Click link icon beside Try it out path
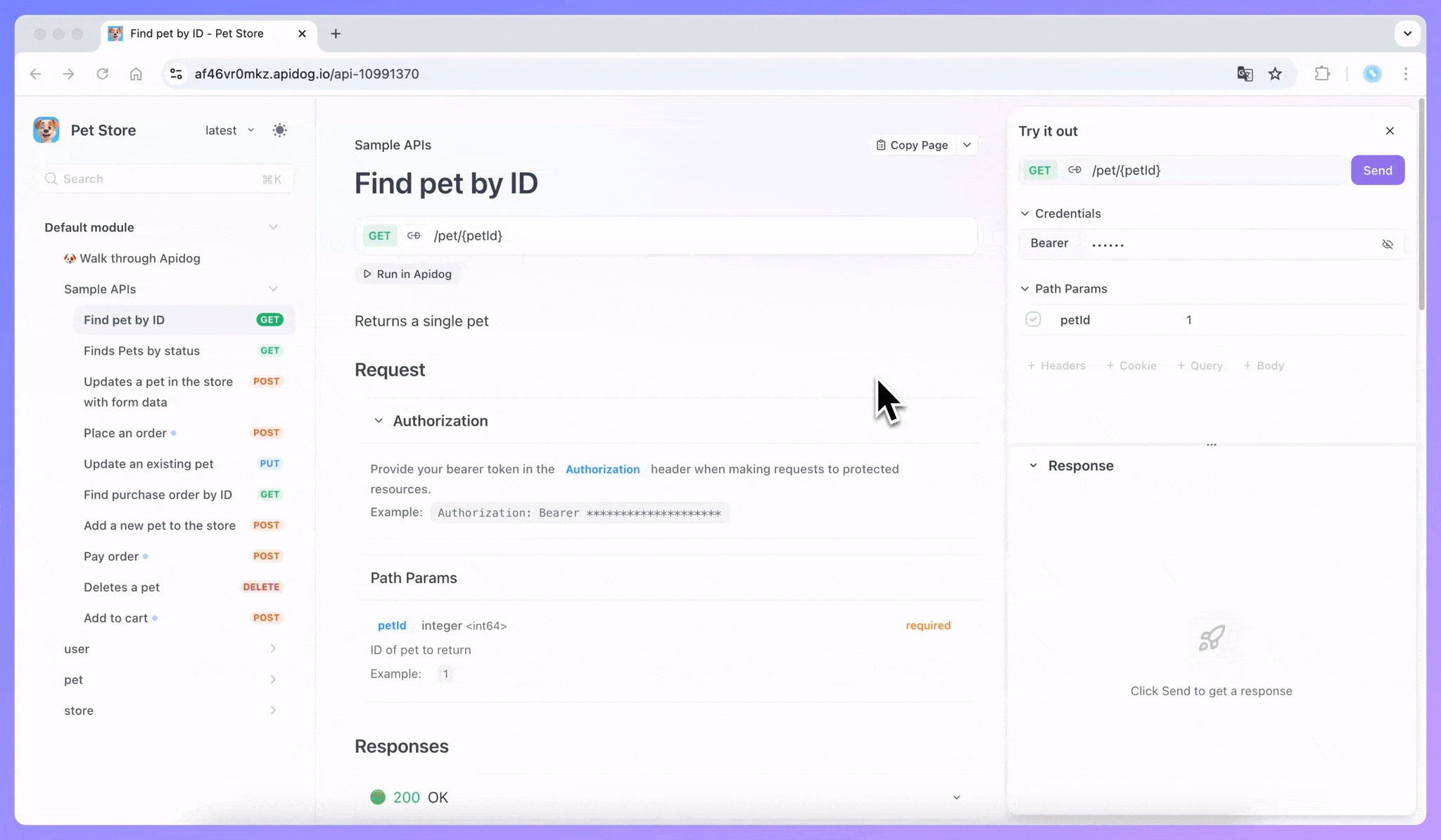Image resolution: width=1441 pixels, height=840 pixels. click(x=1074, y=170)
